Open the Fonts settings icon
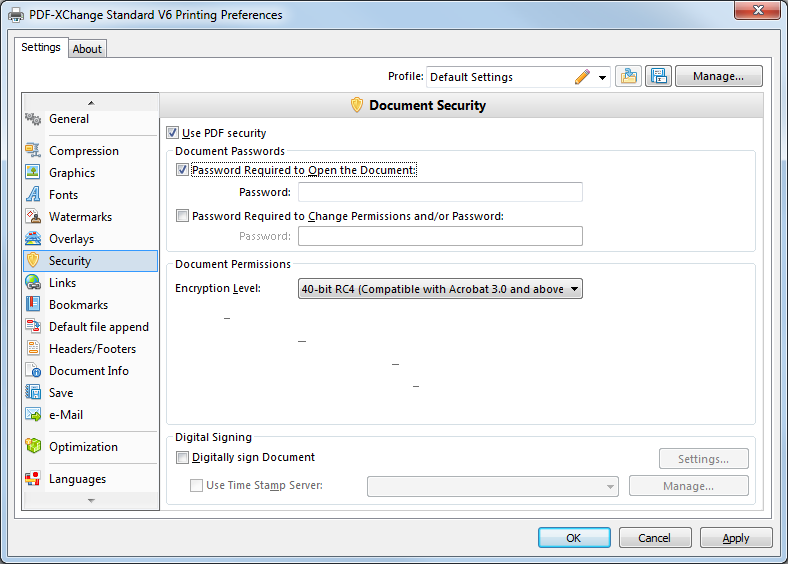 33,195
